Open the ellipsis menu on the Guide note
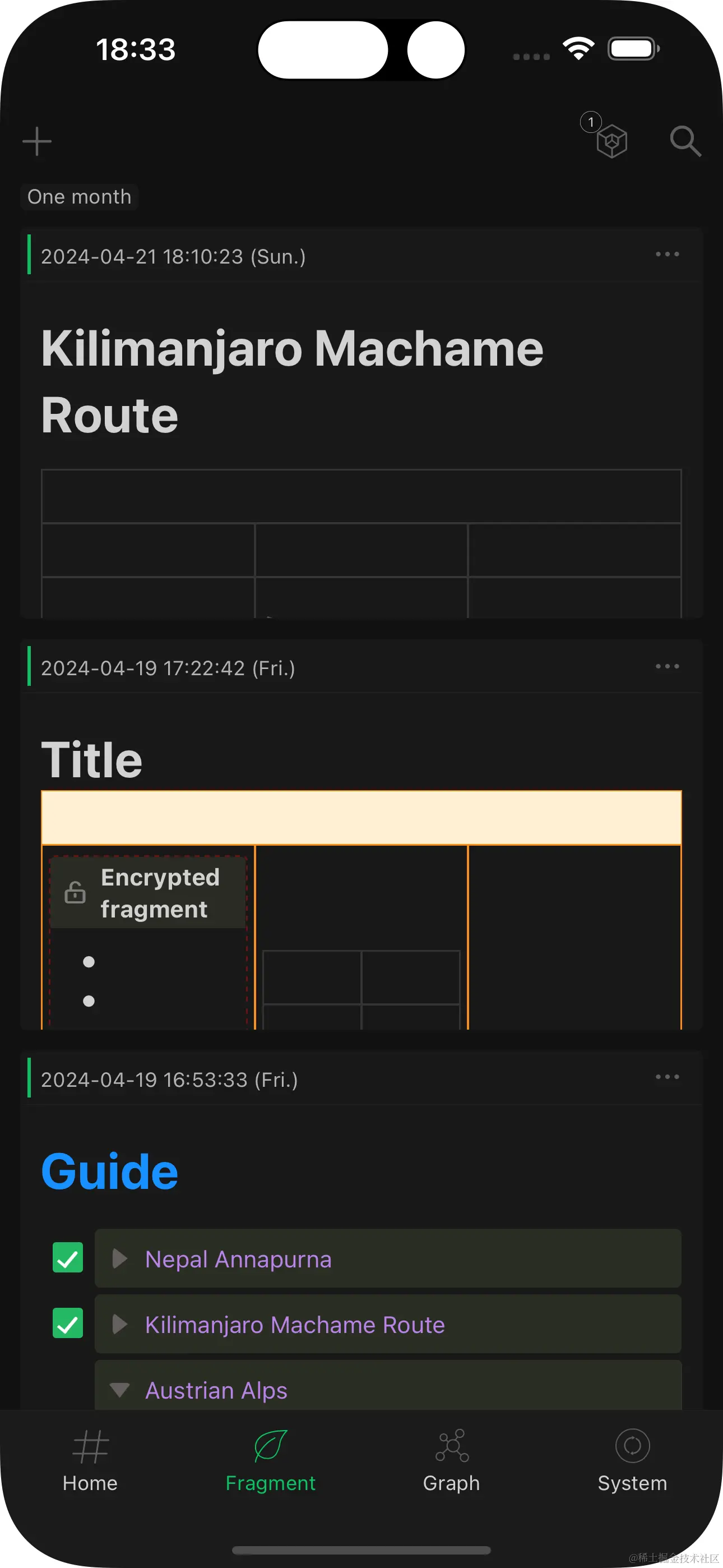This screenshot has height=1568, width=723. tap(667, 1077)
